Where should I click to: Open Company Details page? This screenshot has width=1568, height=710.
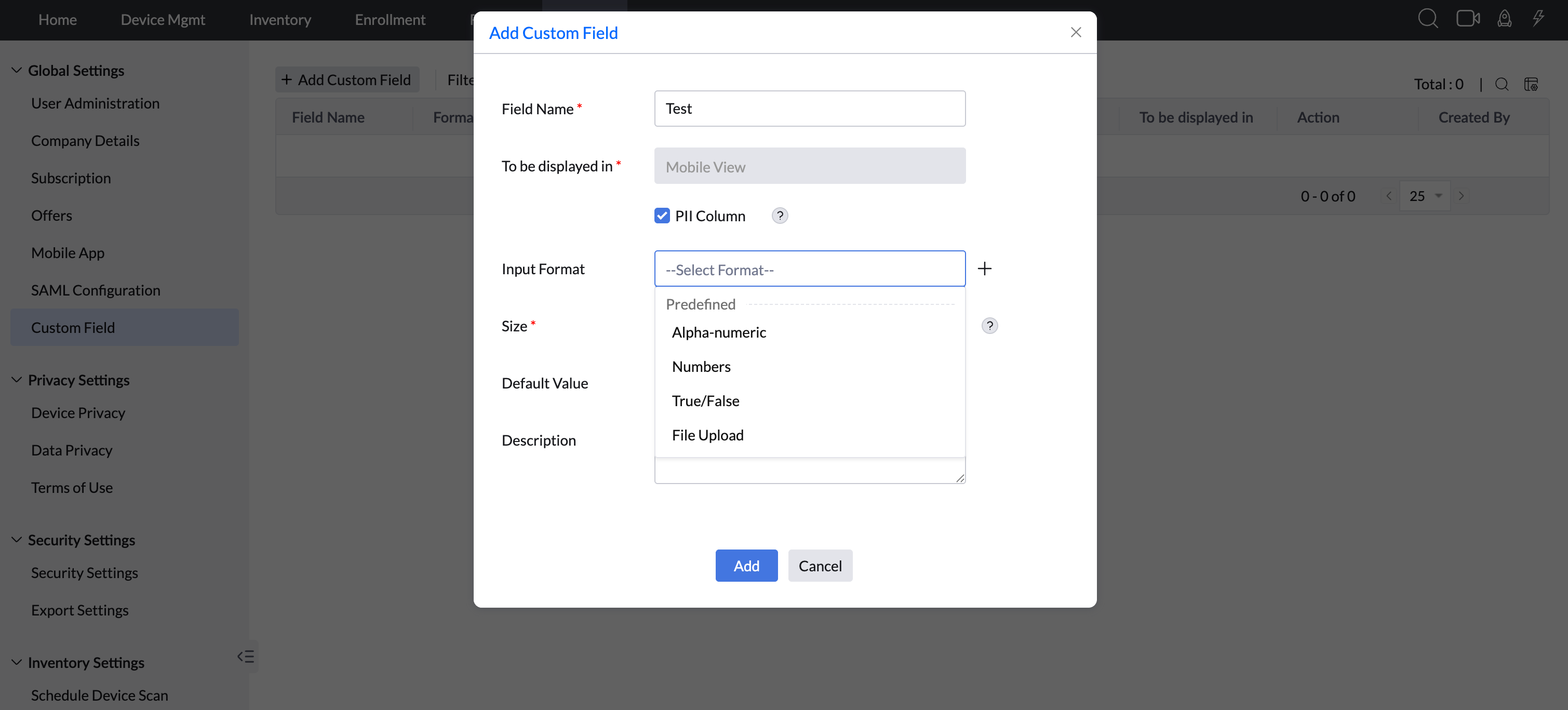(x=85, y=141)
